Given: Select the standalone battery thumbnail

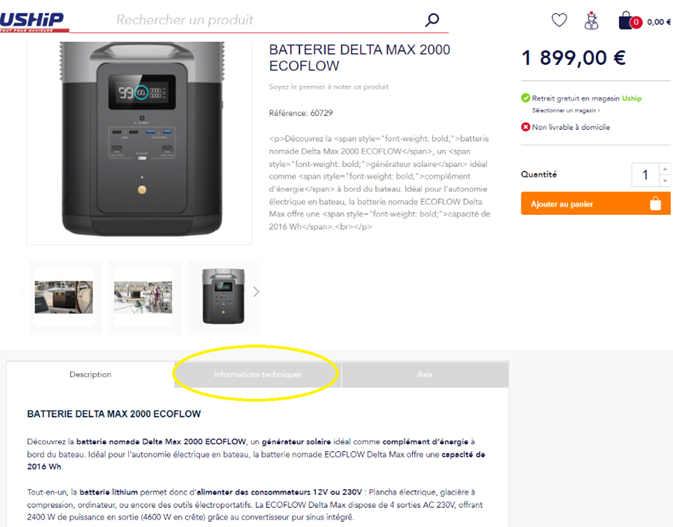Looking at the screenshot, I should [223, 296].
